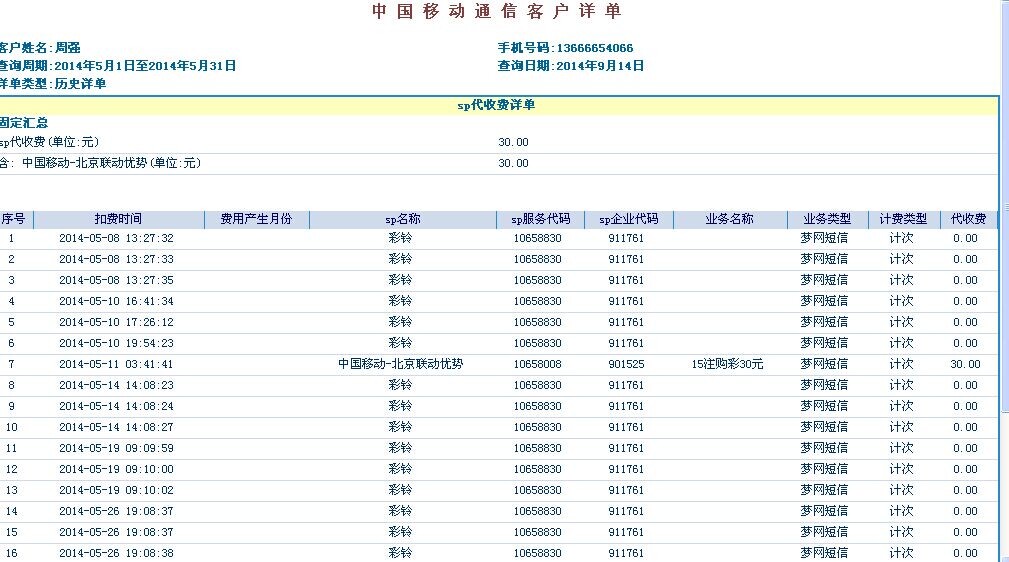Click the 计费类型 column header
This screenshot has width=1009, height=562.
903,220
